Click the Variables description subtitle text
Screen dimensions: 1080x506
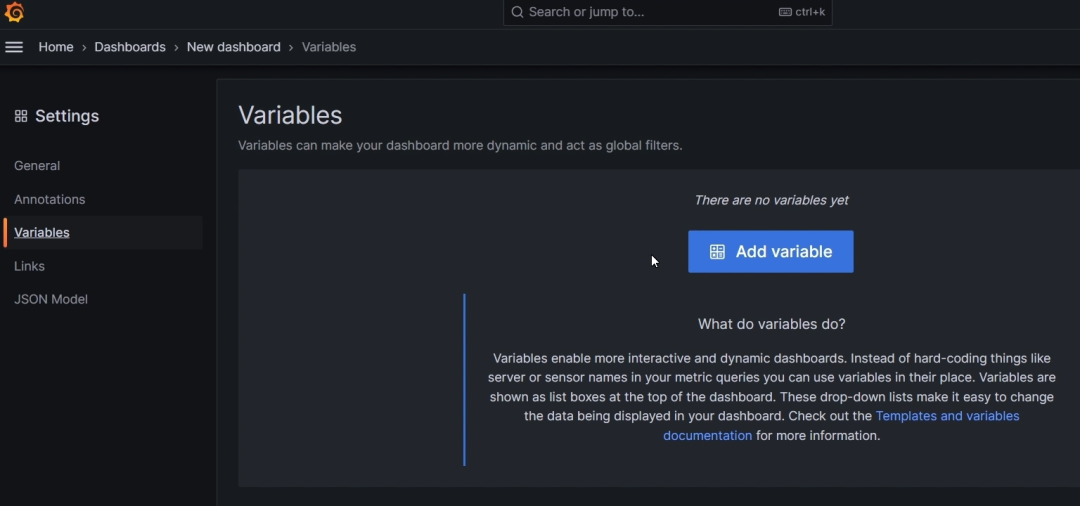click(460, 146)
